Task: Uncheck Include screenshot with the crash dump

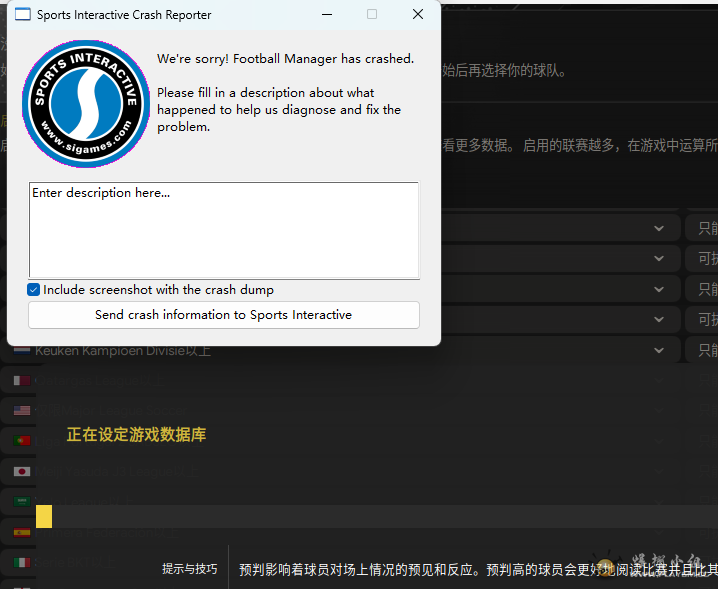Action: point(33,289)
